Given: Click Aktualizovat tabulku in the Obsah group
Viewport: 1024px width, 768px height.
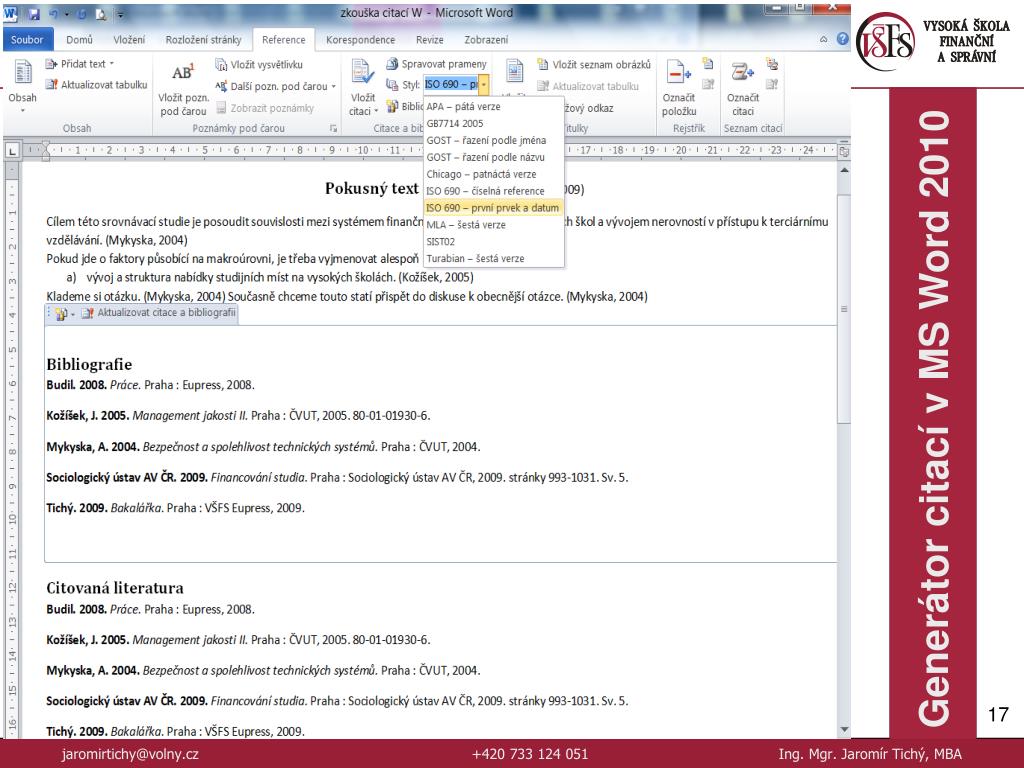Looking at the screenshot, I should coord(96,84).
